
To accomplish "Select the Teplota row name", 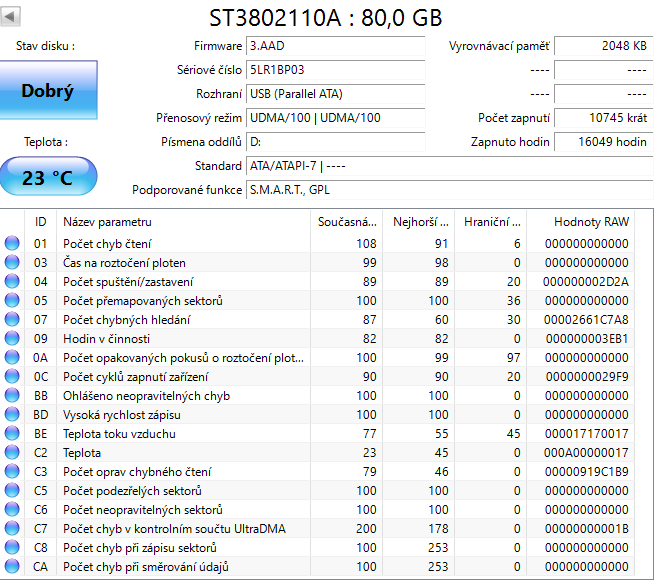I will [x=82, y=453].
